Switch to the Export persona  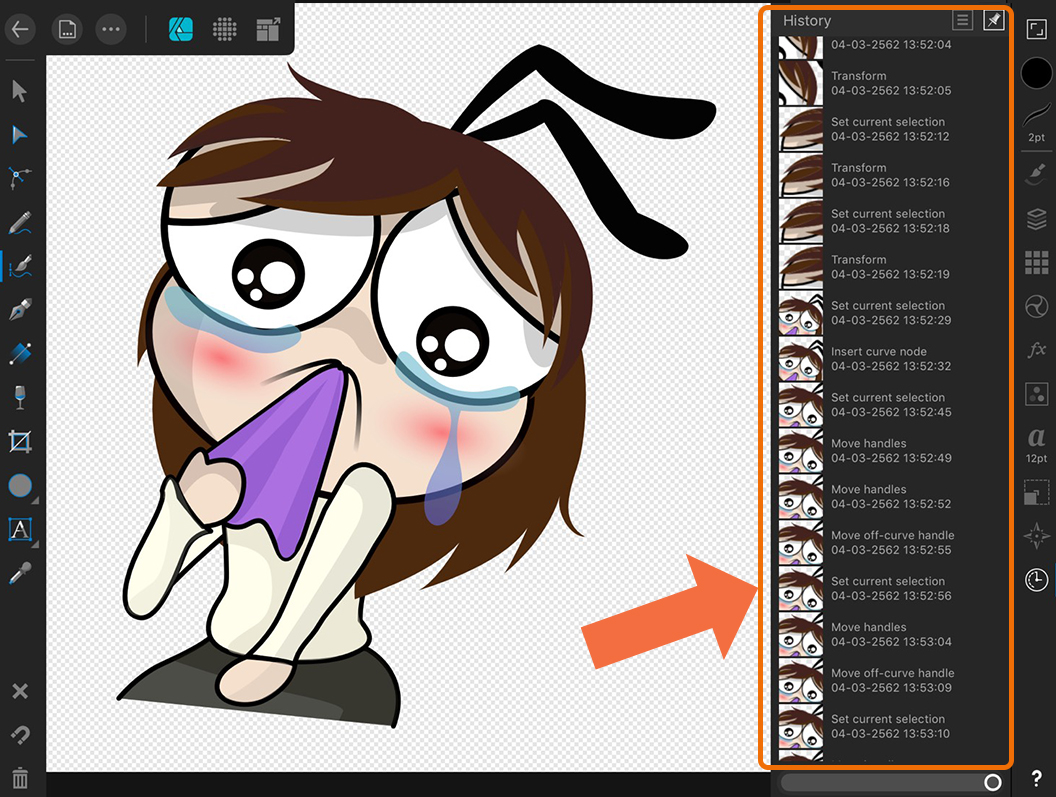(x=268, y=29)
